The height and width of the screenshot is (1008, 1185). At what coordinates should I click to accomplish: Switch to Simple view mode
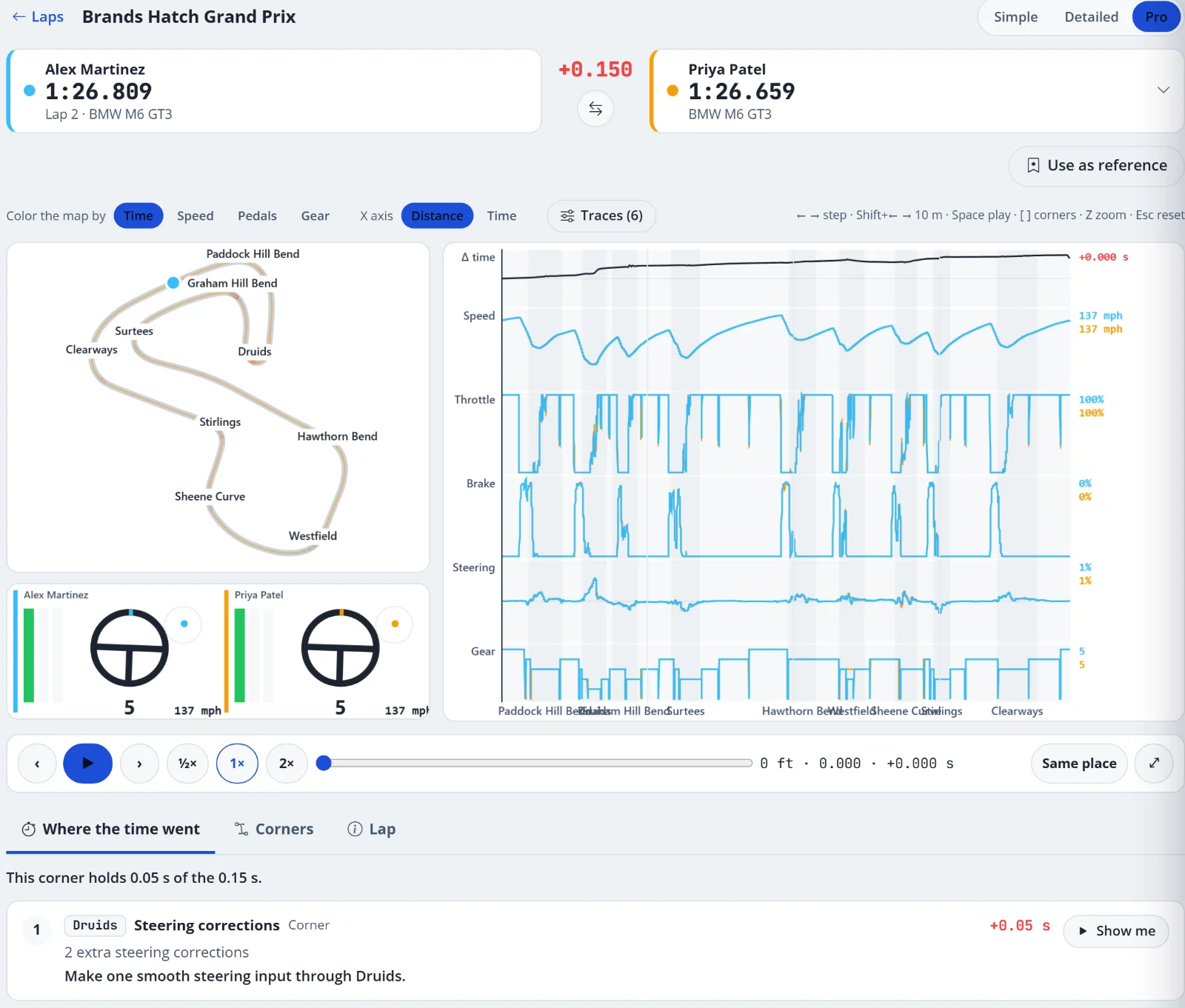1015,17
